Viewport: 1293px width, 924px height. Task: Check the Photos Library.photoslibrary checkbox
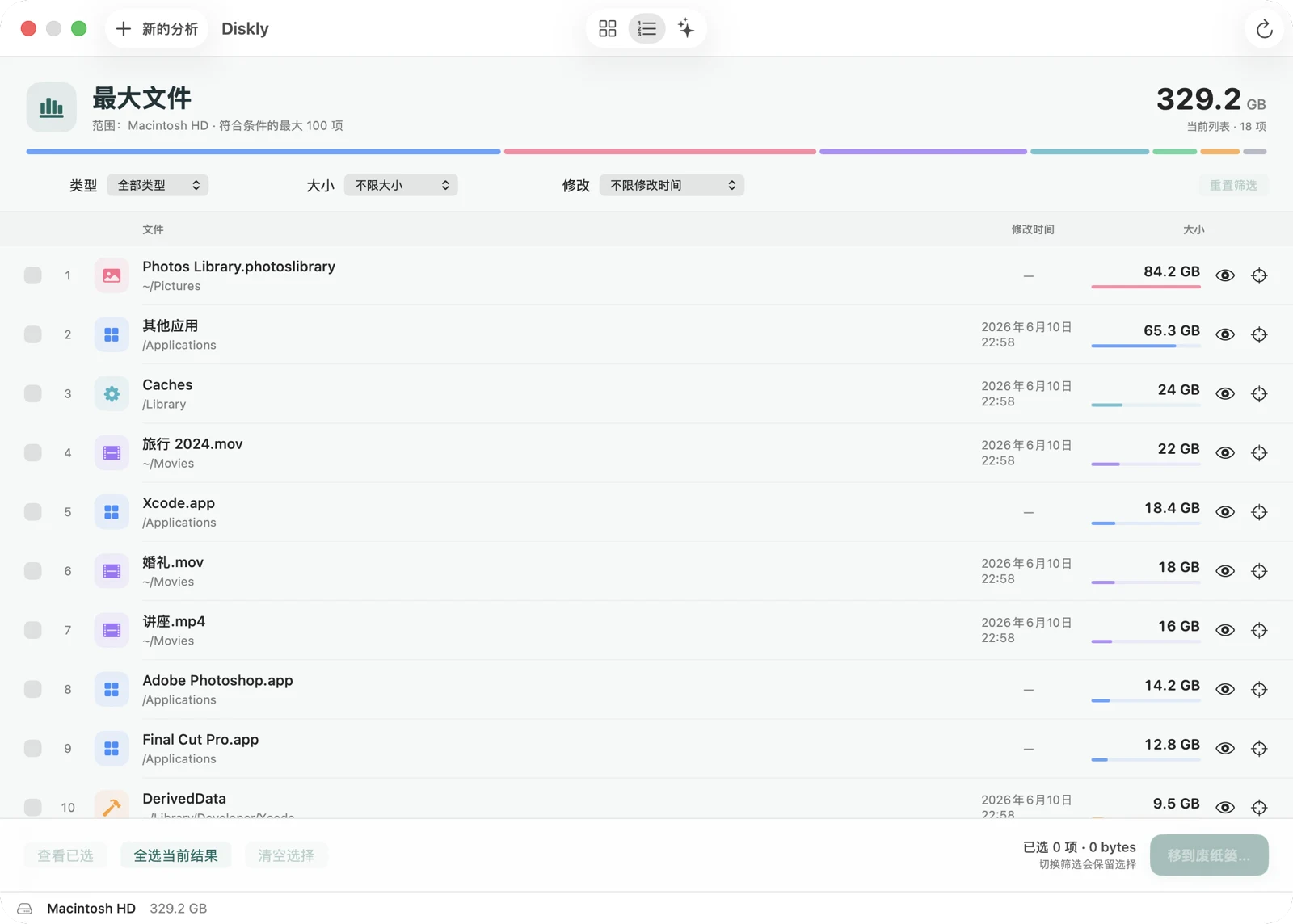pyautogui.click(x=33, y=275)
